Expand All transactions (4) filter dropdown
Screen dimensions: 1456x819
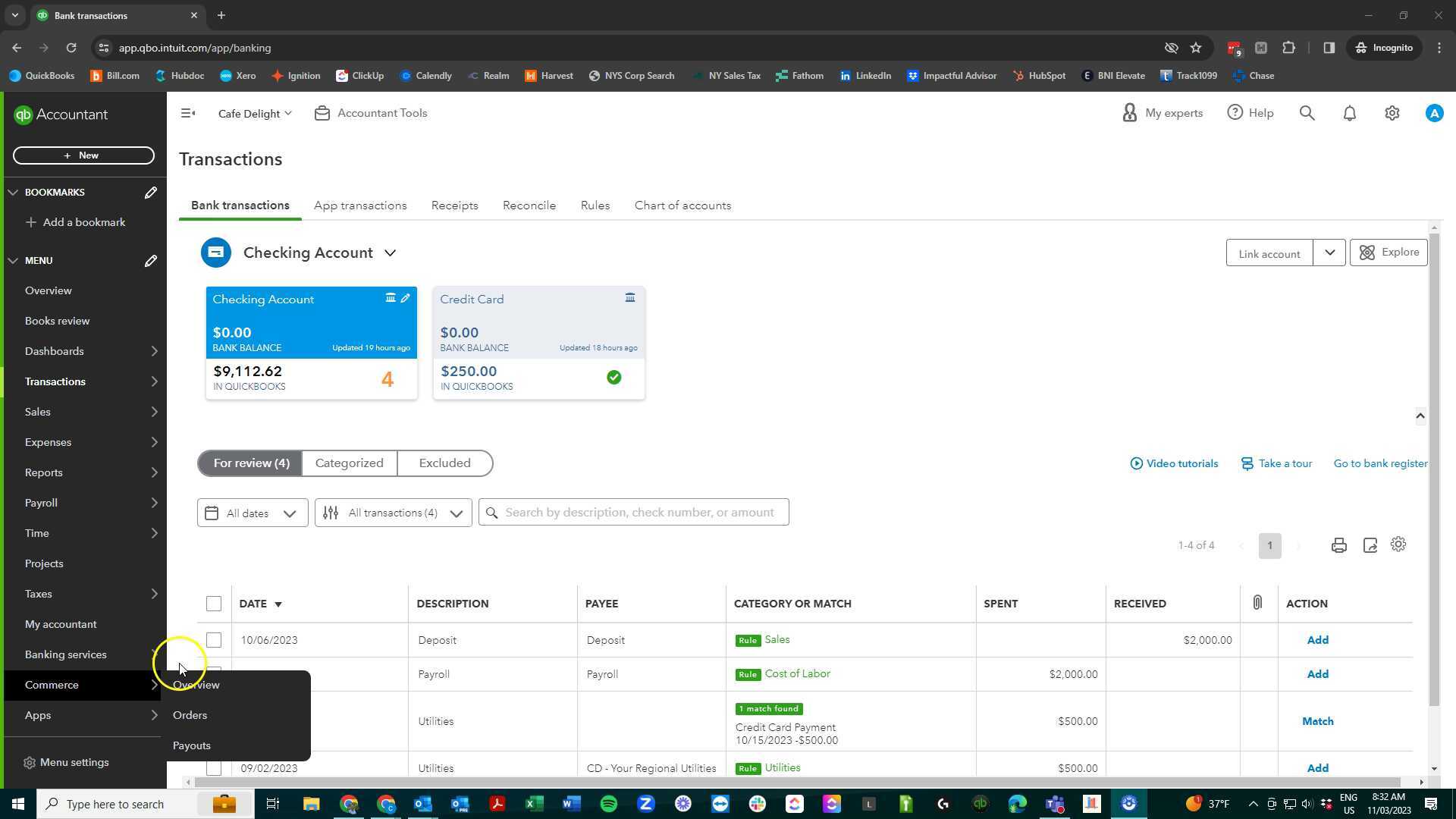pyautogui.click(x=394, y=513)
